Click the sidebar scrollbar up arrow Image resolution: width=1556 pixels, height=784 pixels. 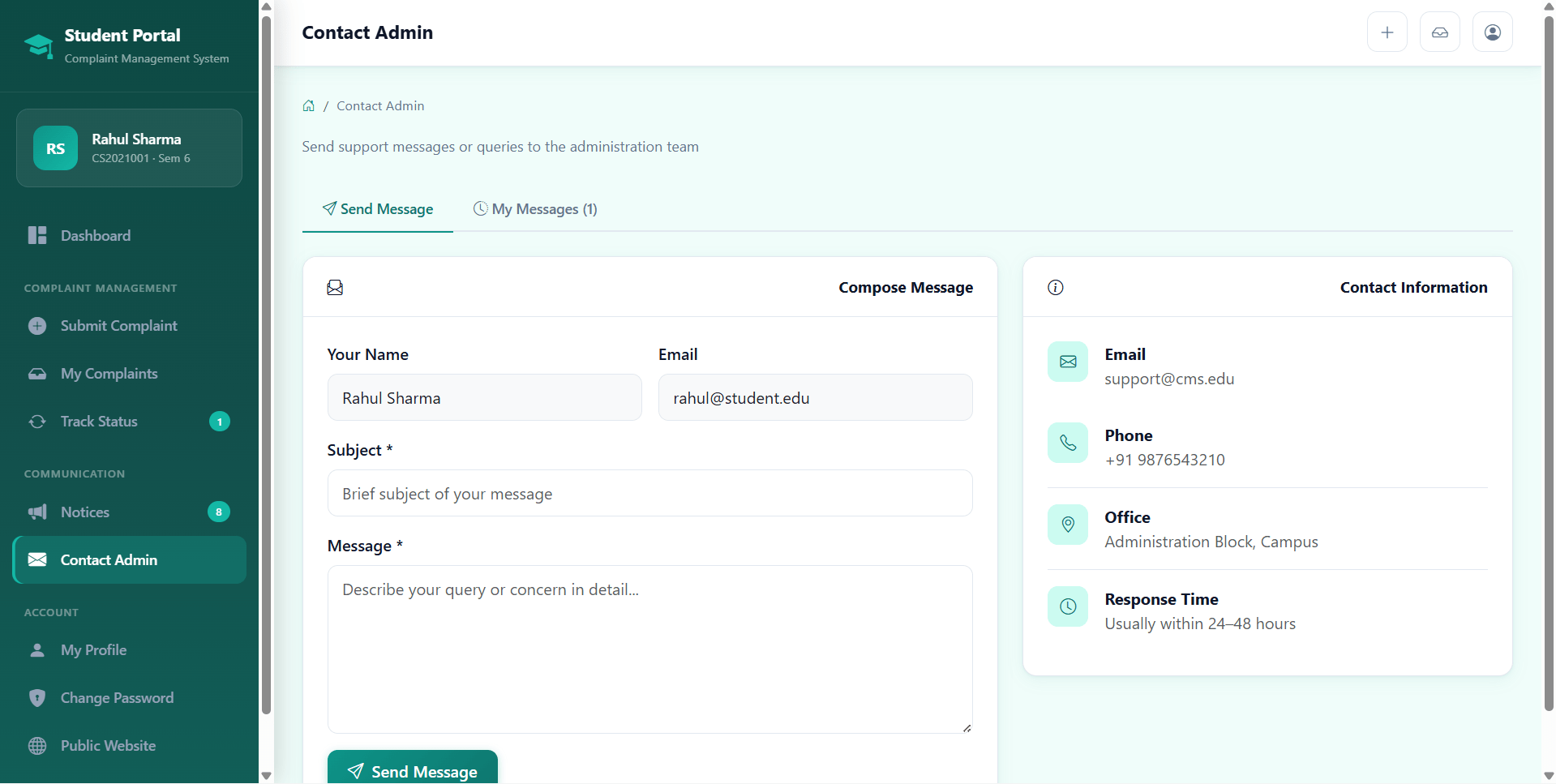coord(266,7)
